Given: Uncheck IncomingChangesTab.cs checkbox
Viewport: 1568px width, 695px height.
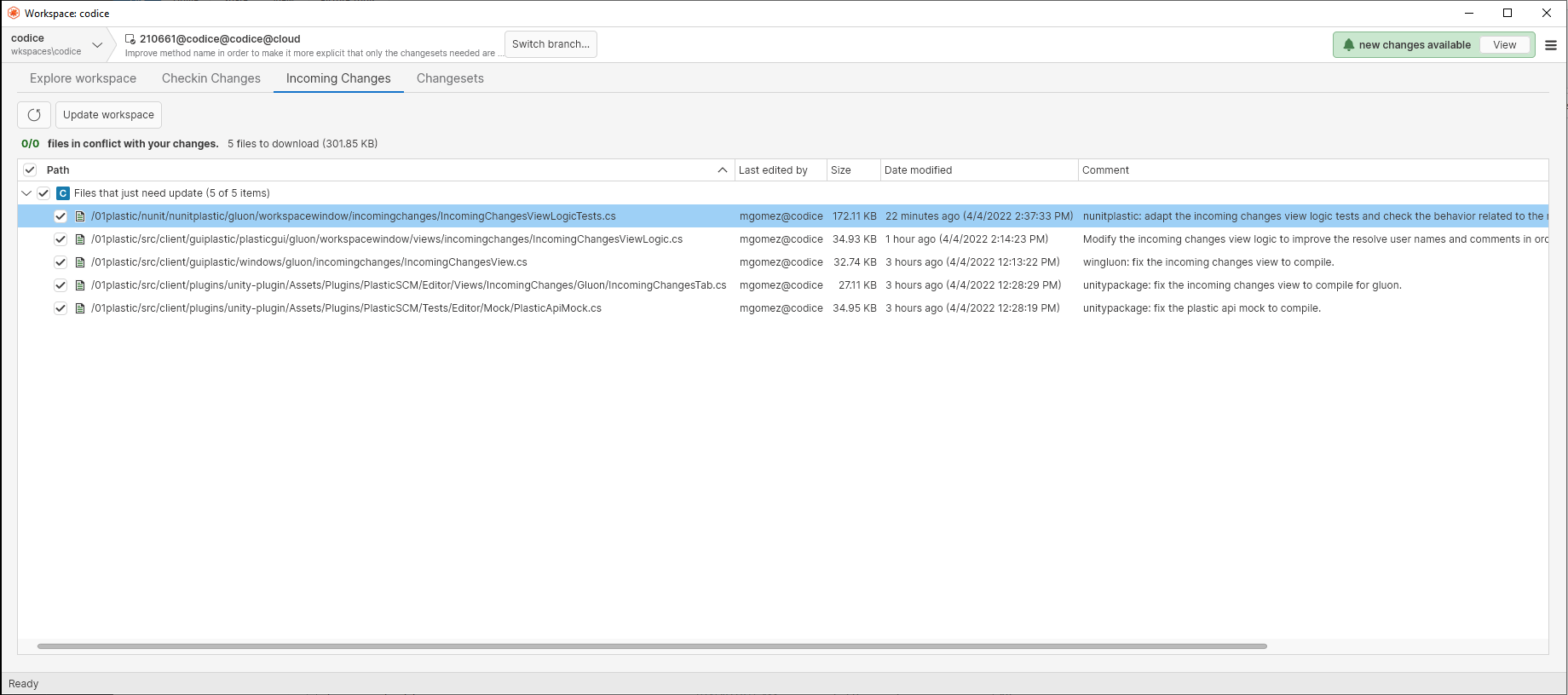Looking at the screenshot, I should (x=61, y=285).
